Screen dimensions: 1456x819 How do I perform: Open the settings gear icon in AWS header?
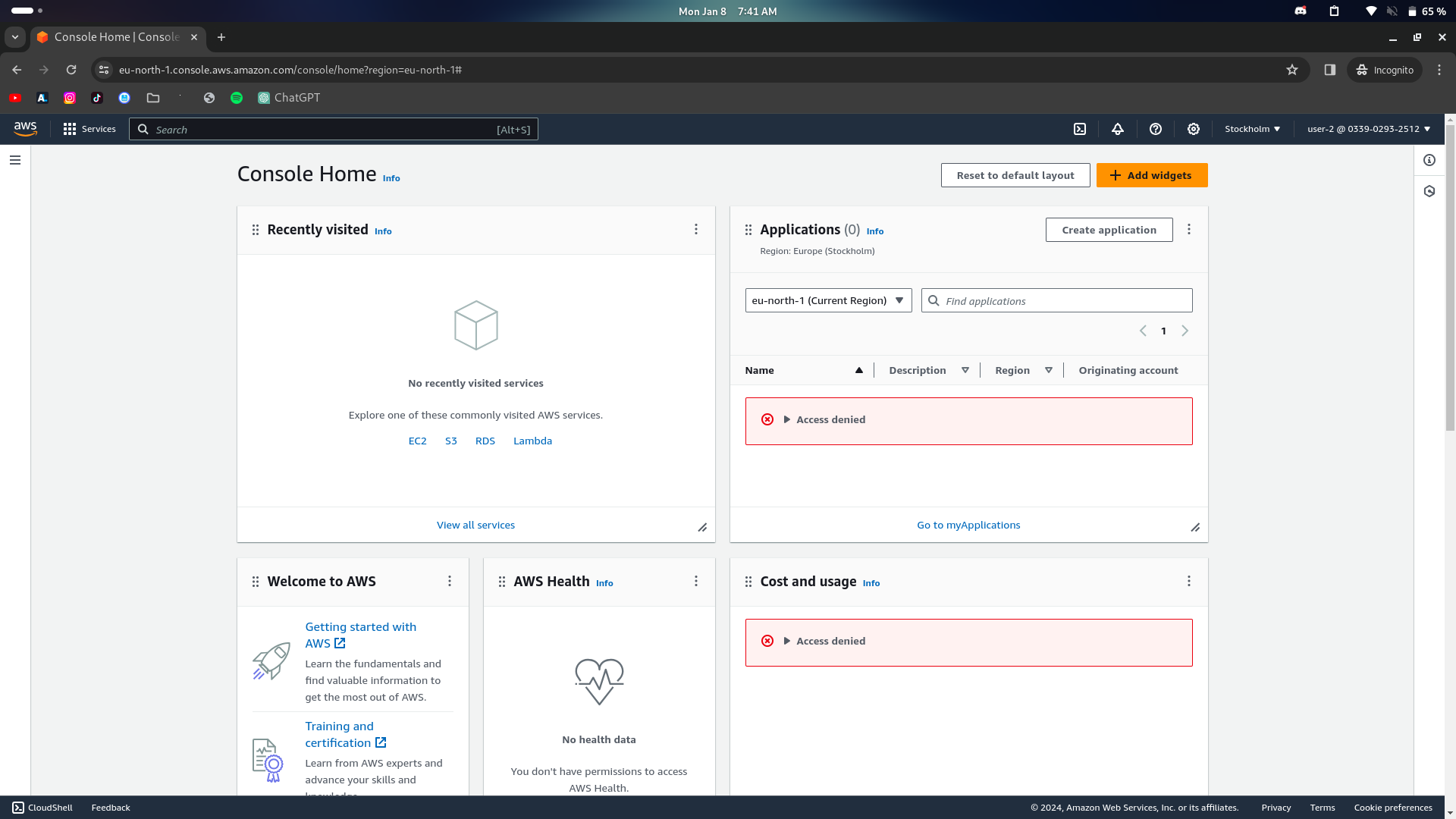pyautogui.click(x=1194, y=129)
